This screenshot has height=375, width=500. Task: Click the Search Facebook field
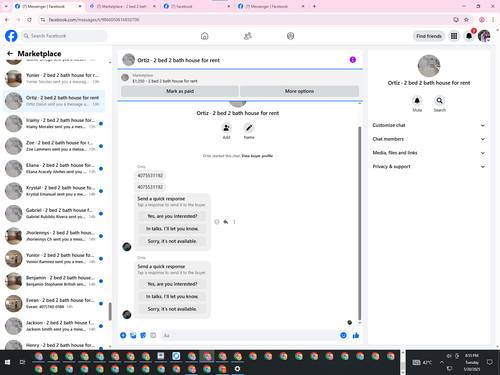pyautogui.click(x=64, y=36)
